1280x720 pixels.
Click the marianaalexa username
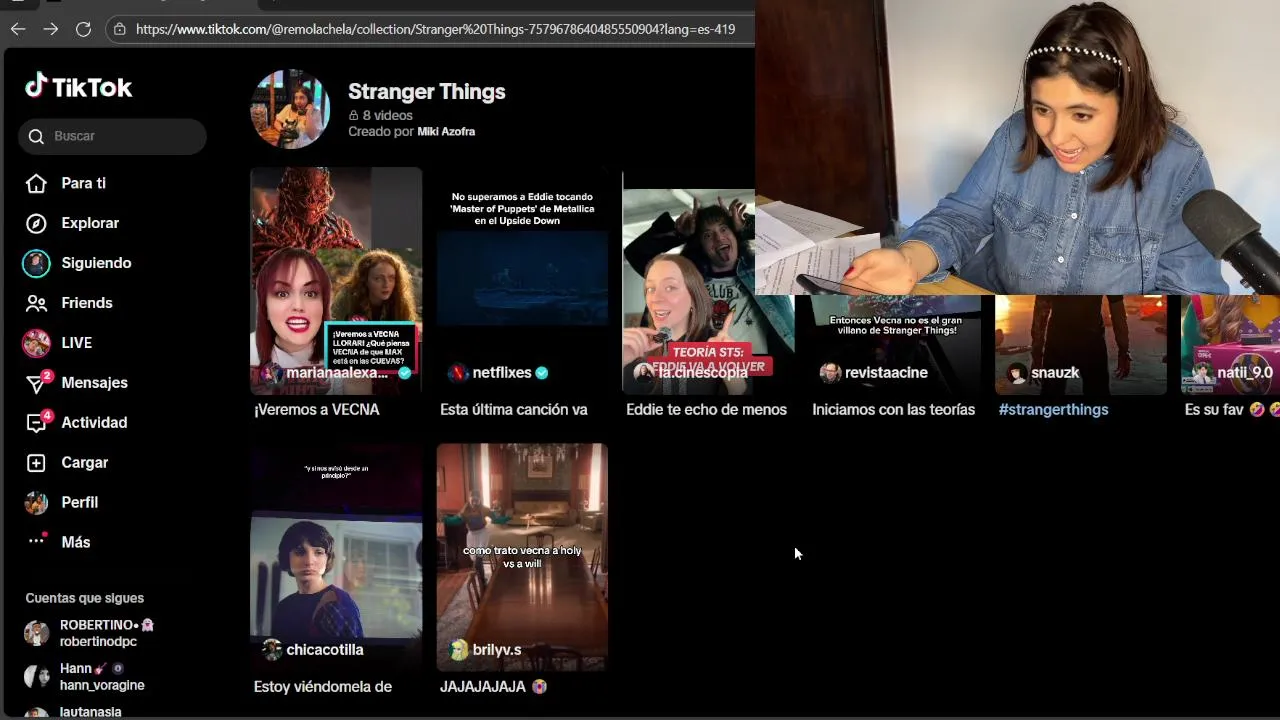pyautogui.click(x=337, y=373)
